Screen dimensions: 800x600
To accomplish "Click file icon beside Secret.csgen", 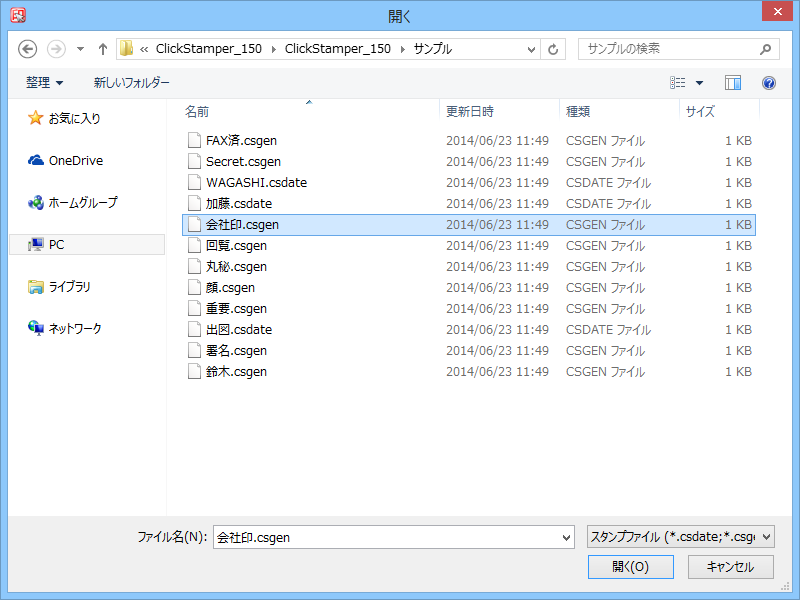I will tap(194, 161).
